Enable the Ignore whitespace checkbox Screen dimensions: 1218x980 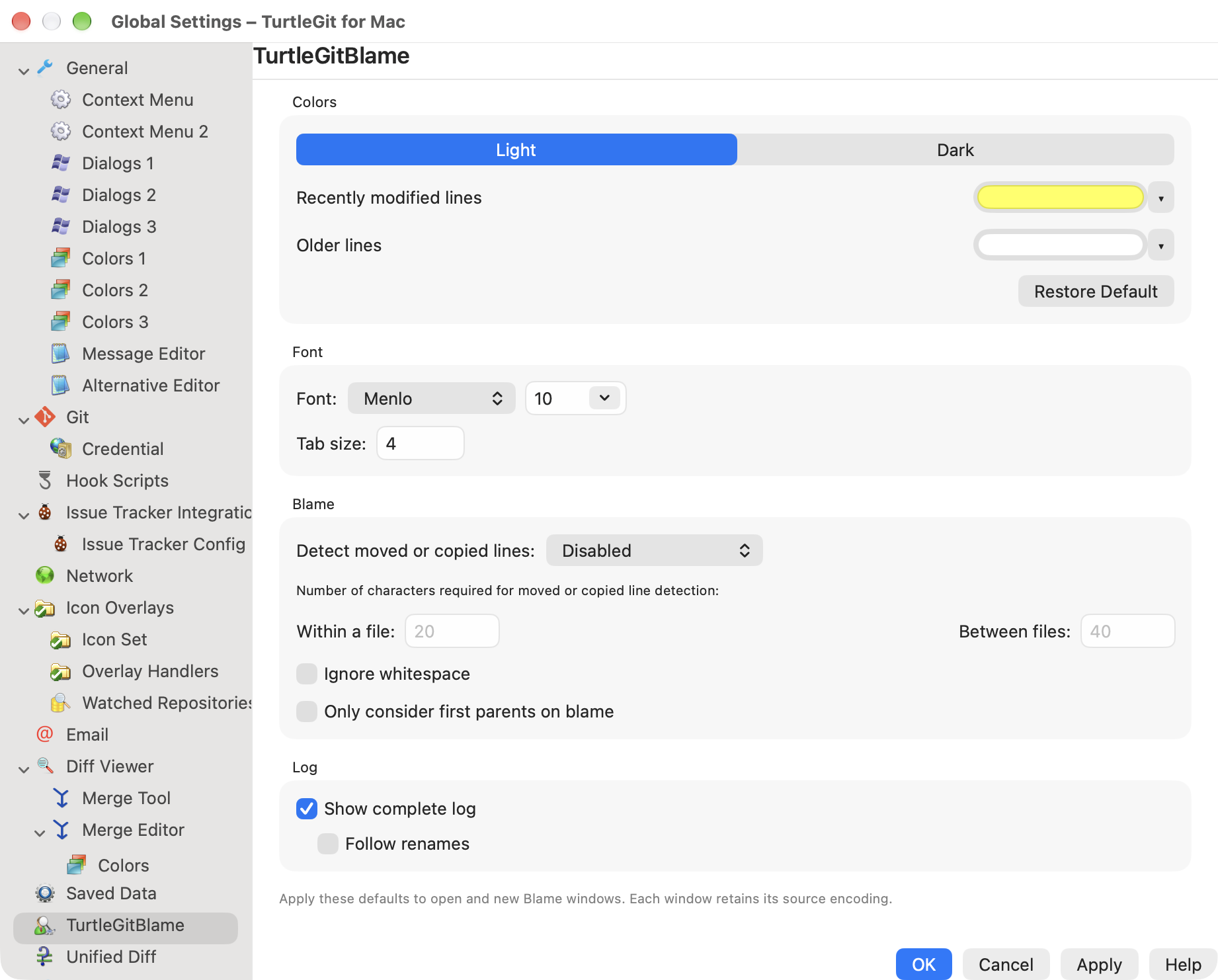[307, 674]
